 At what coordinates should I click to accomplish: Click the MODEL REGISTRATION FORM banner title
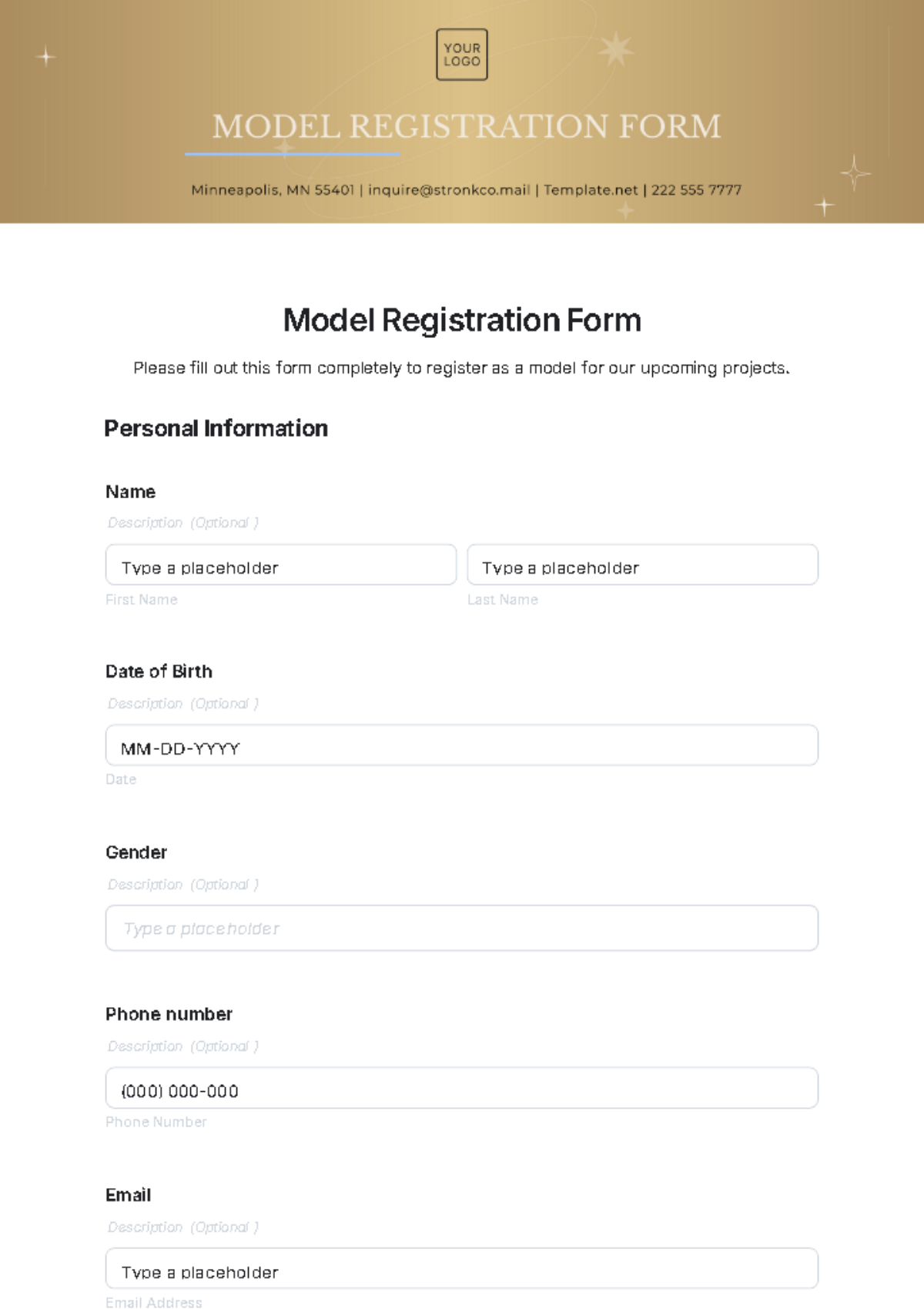(x=467, y=126)
